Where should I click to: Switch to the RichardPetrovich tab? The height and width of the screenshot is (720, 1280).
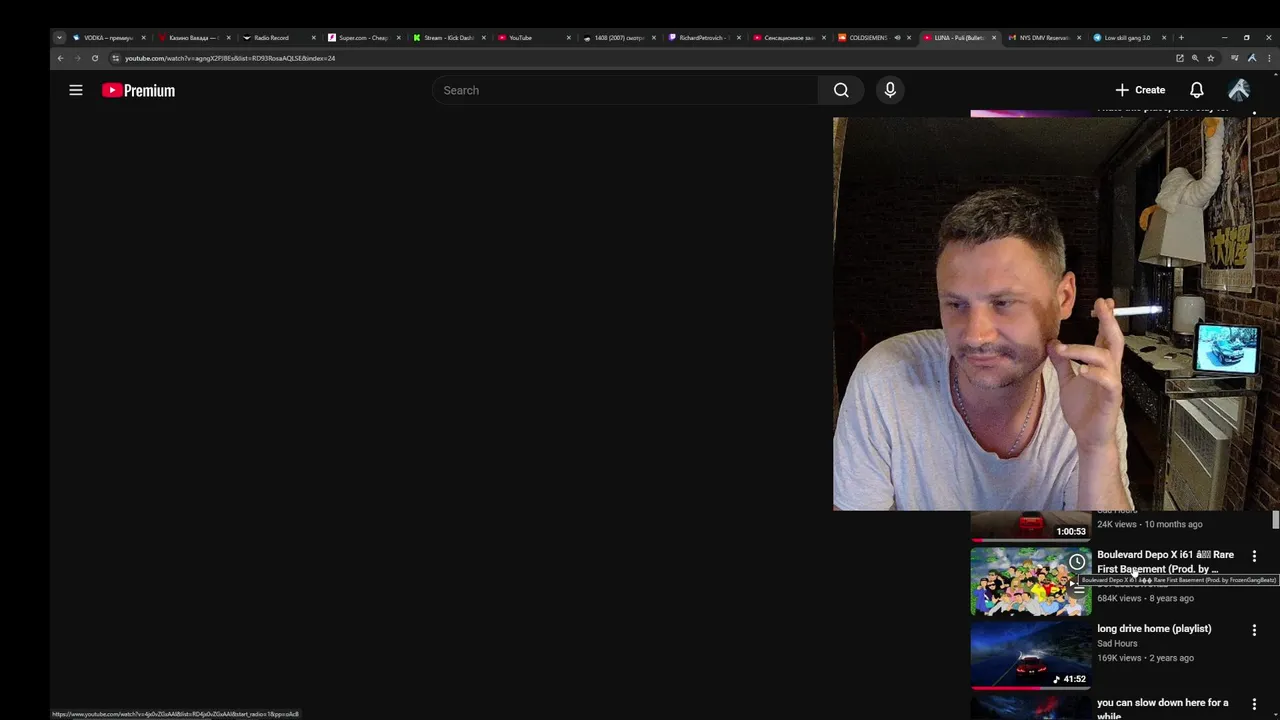pos(703,38)
